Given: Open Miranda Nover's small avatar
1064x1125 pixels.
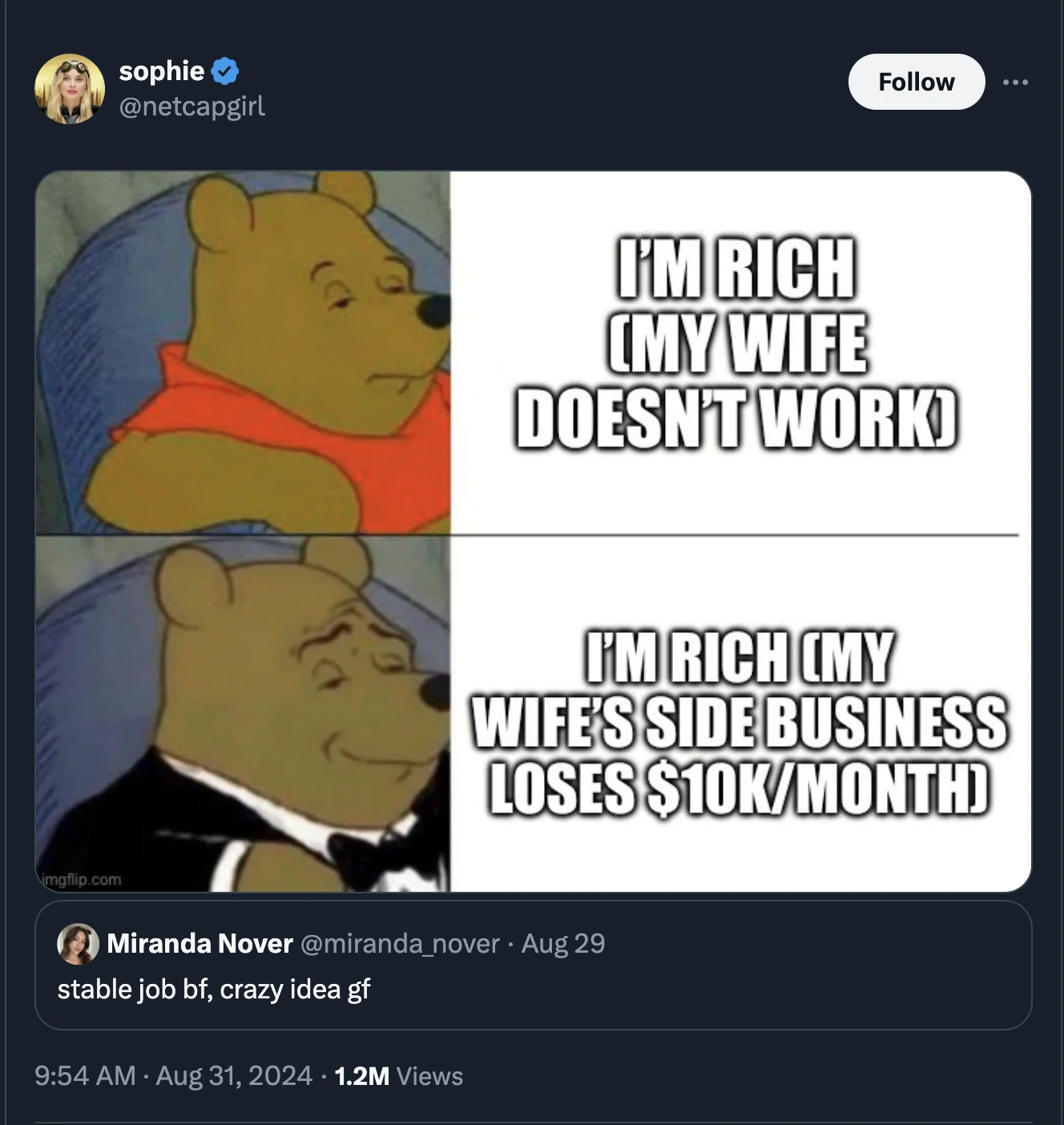Looking at the screenshot, I should (78, 943).
